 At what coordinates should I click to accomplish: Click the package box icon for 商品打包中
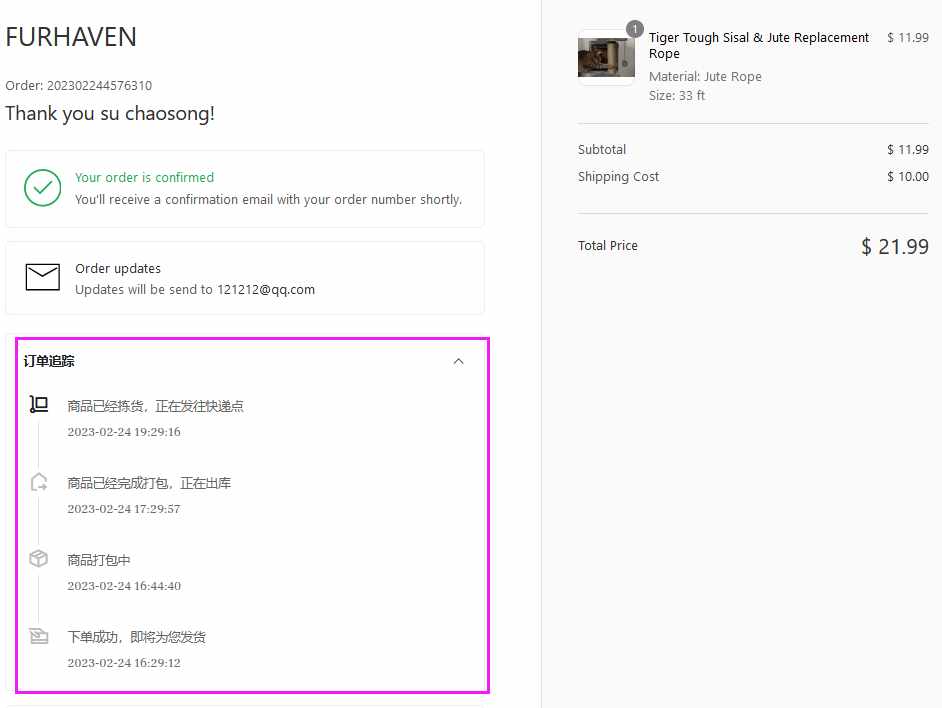39,558
